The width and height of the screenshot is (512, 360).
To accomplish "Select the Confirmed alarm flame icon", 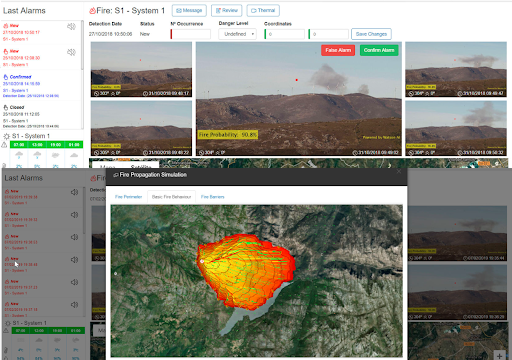I will tap(6, 77).
